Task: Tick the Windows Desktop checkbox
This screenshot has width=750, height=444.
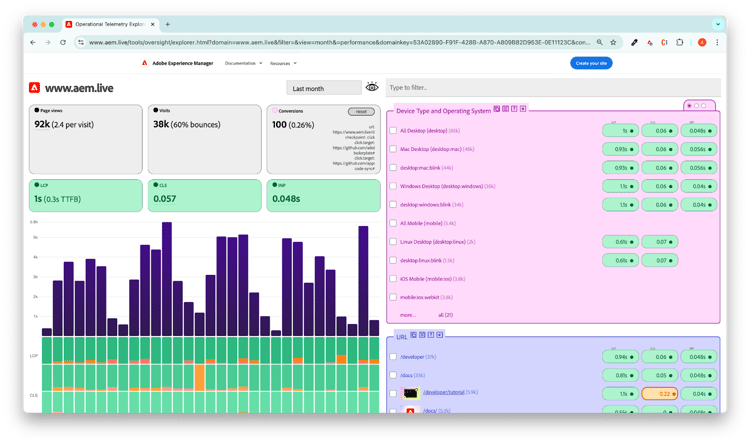Action: [393, 186]
